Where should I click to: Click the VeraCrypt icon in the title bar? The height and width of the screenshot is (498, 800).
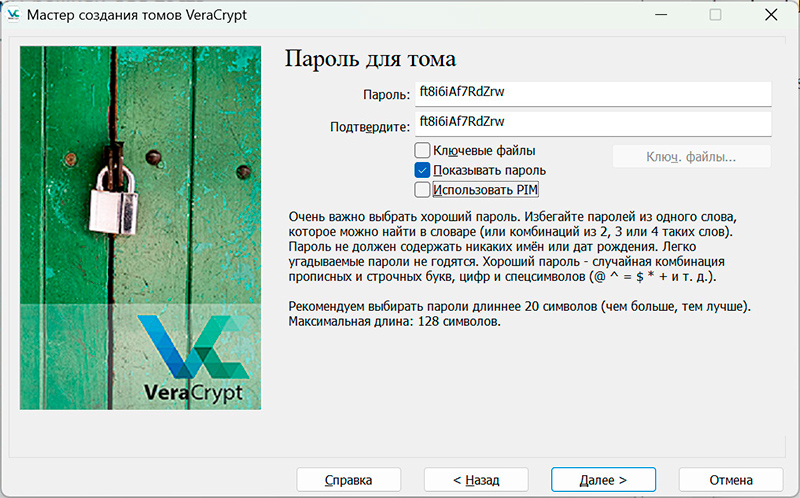tap(13, 15)
